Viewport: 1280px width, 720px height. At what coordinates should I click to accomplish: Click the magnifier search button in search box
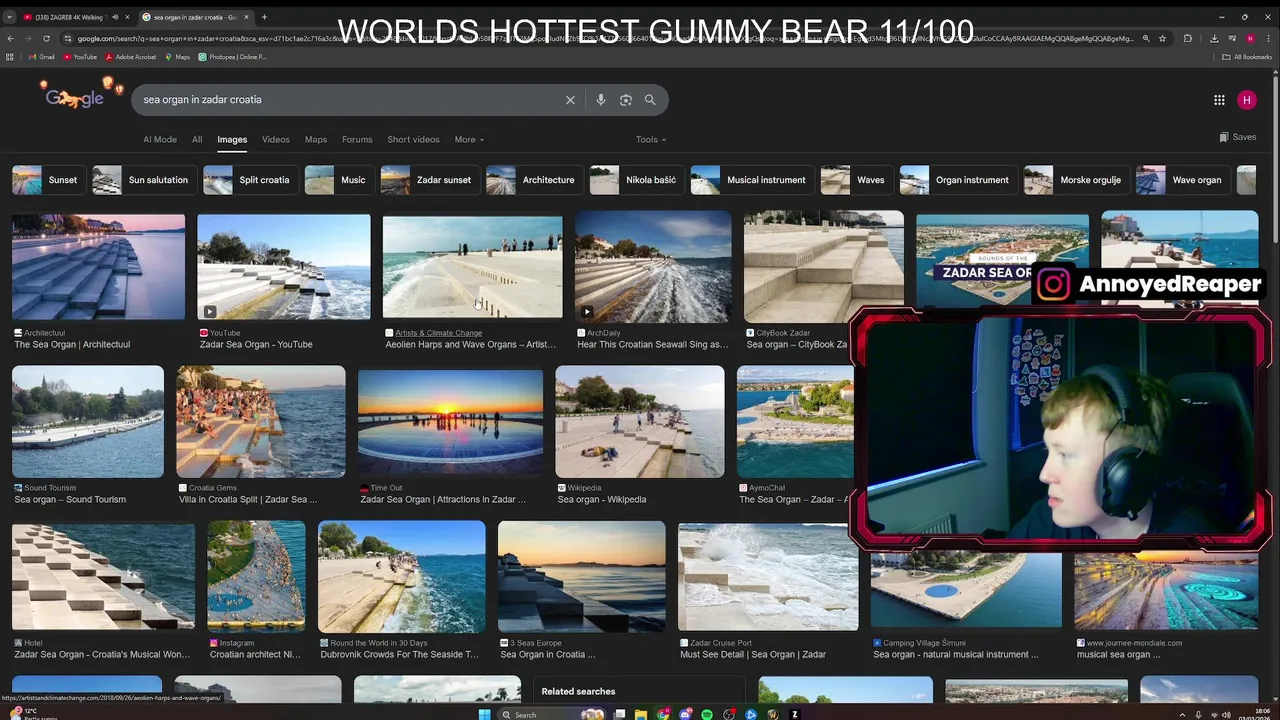pos(650,100)
